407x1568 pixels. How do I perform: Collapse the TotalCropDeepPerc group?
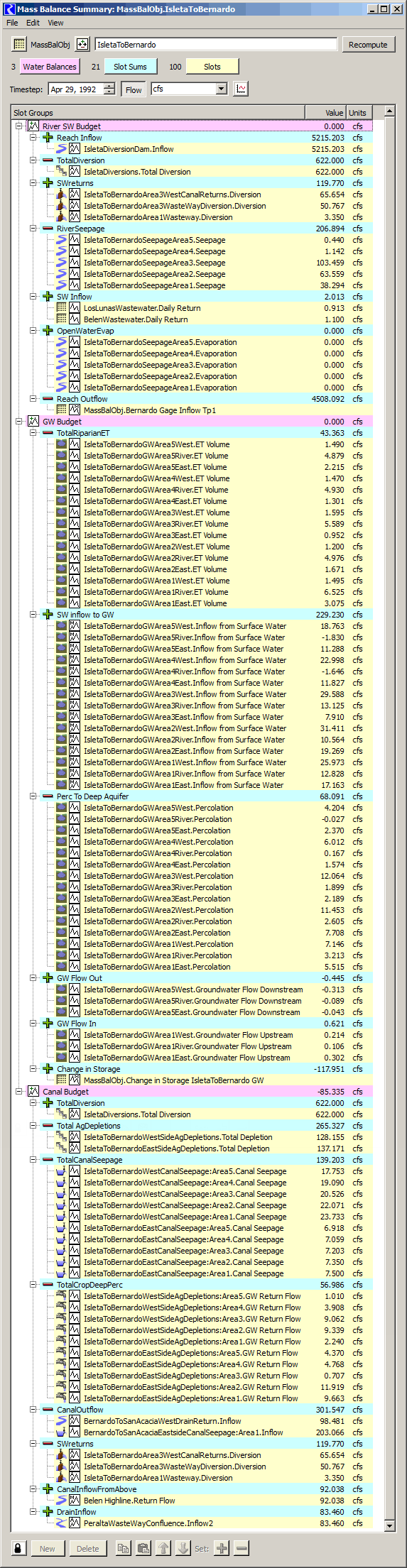pos(33,1285)
